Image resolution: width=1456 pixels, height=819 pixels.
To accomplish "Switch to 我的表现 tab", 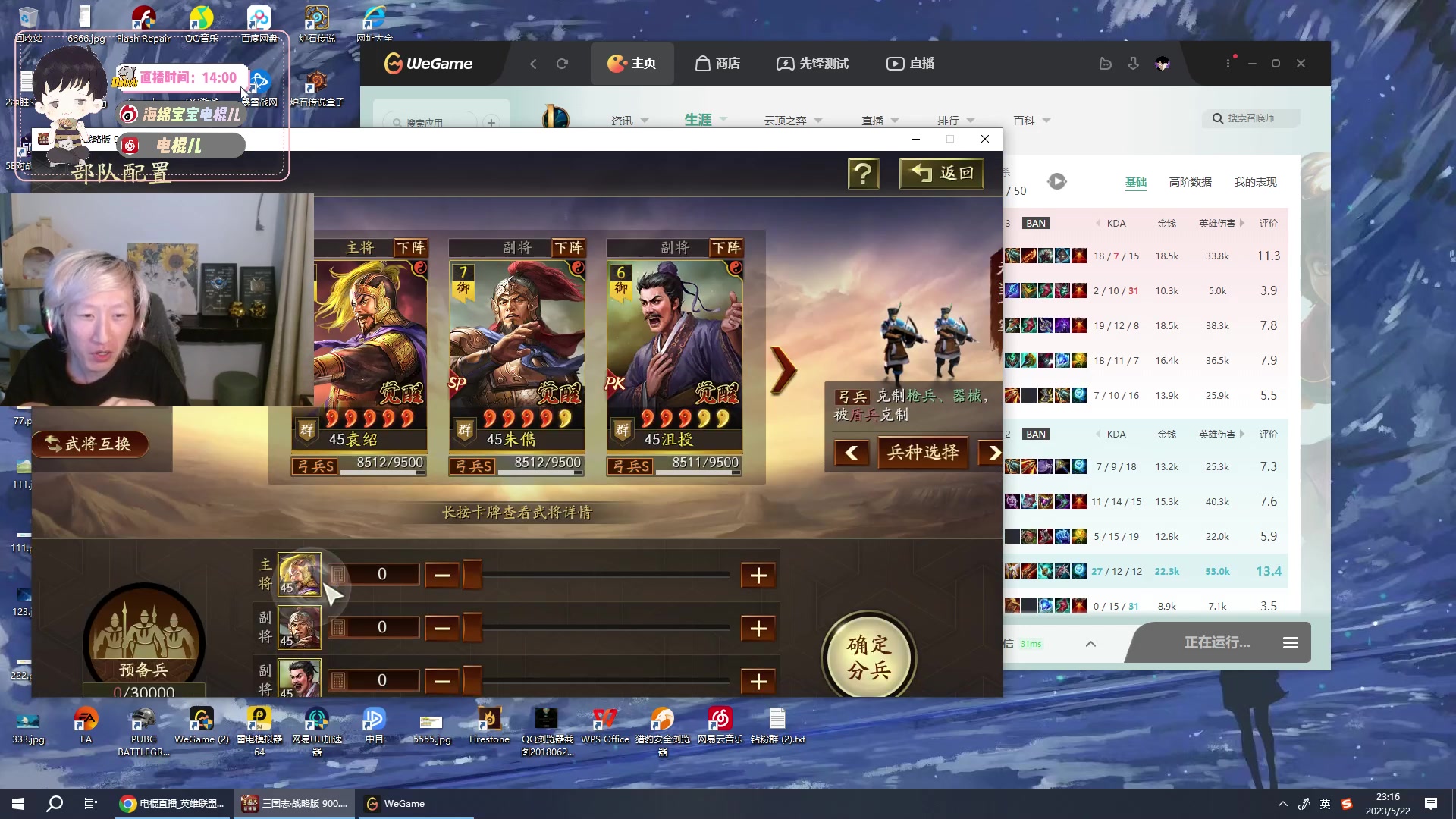I will [x=1255, y=182].
